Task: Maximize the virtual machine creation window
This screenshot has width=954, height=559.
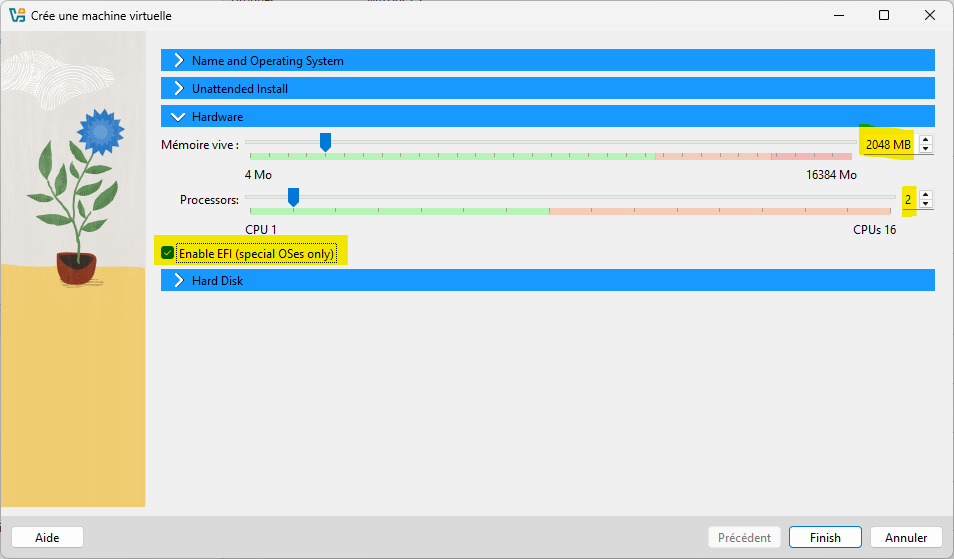Action: pos(884,15)
